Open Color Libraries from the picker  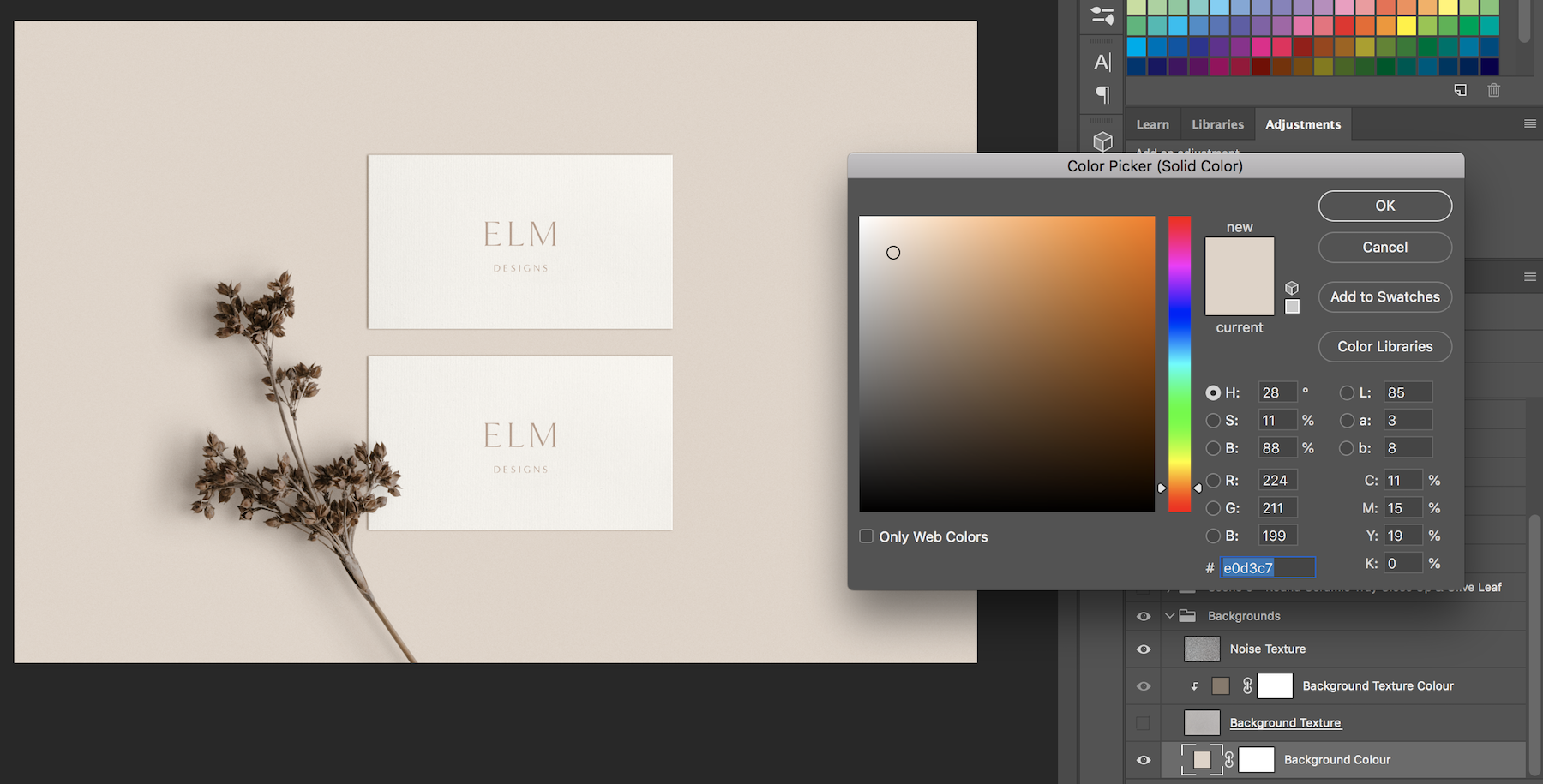point(1384,347)
